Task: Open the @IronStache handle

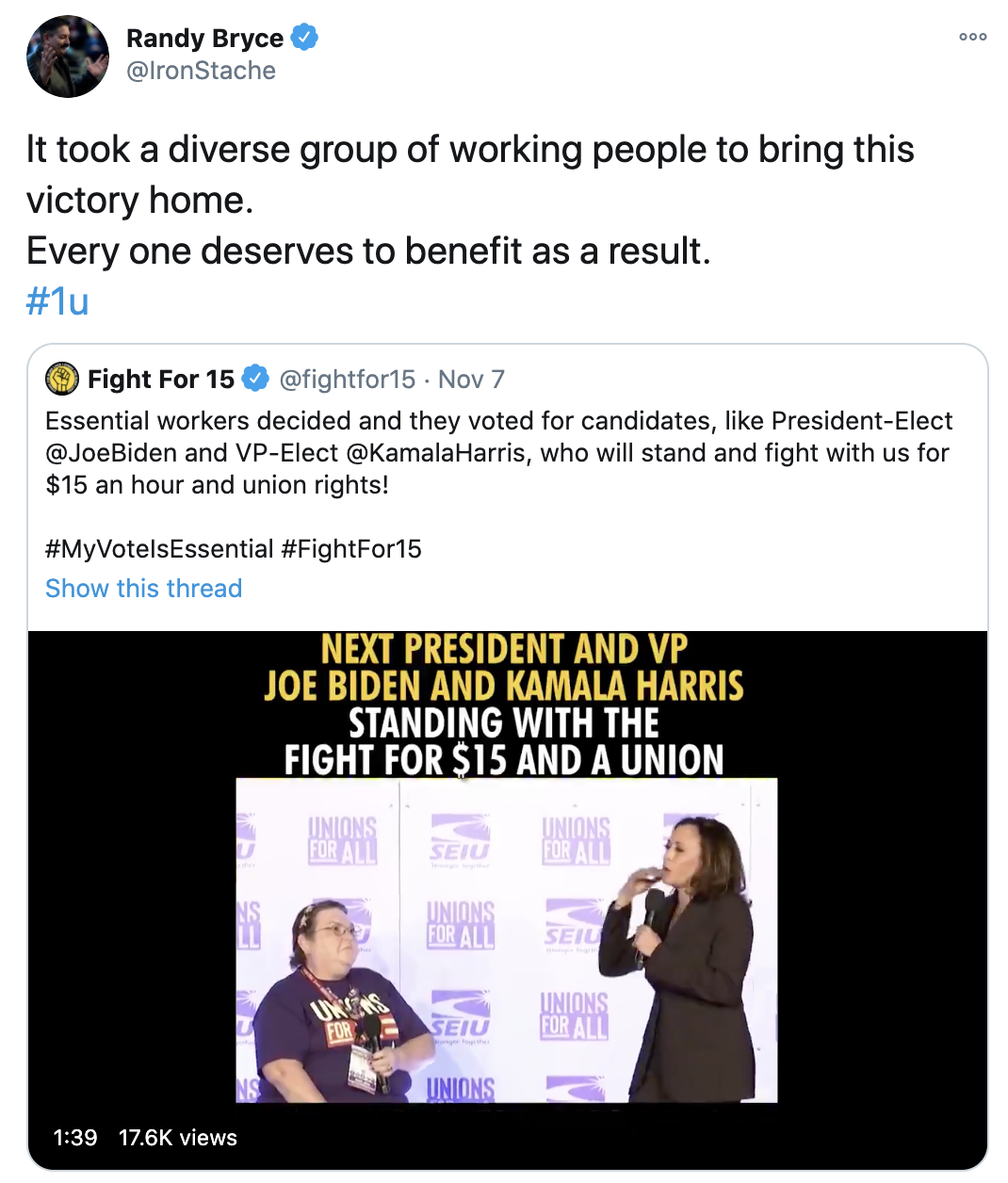Action: pyautogui.click(x=201, y=71)
